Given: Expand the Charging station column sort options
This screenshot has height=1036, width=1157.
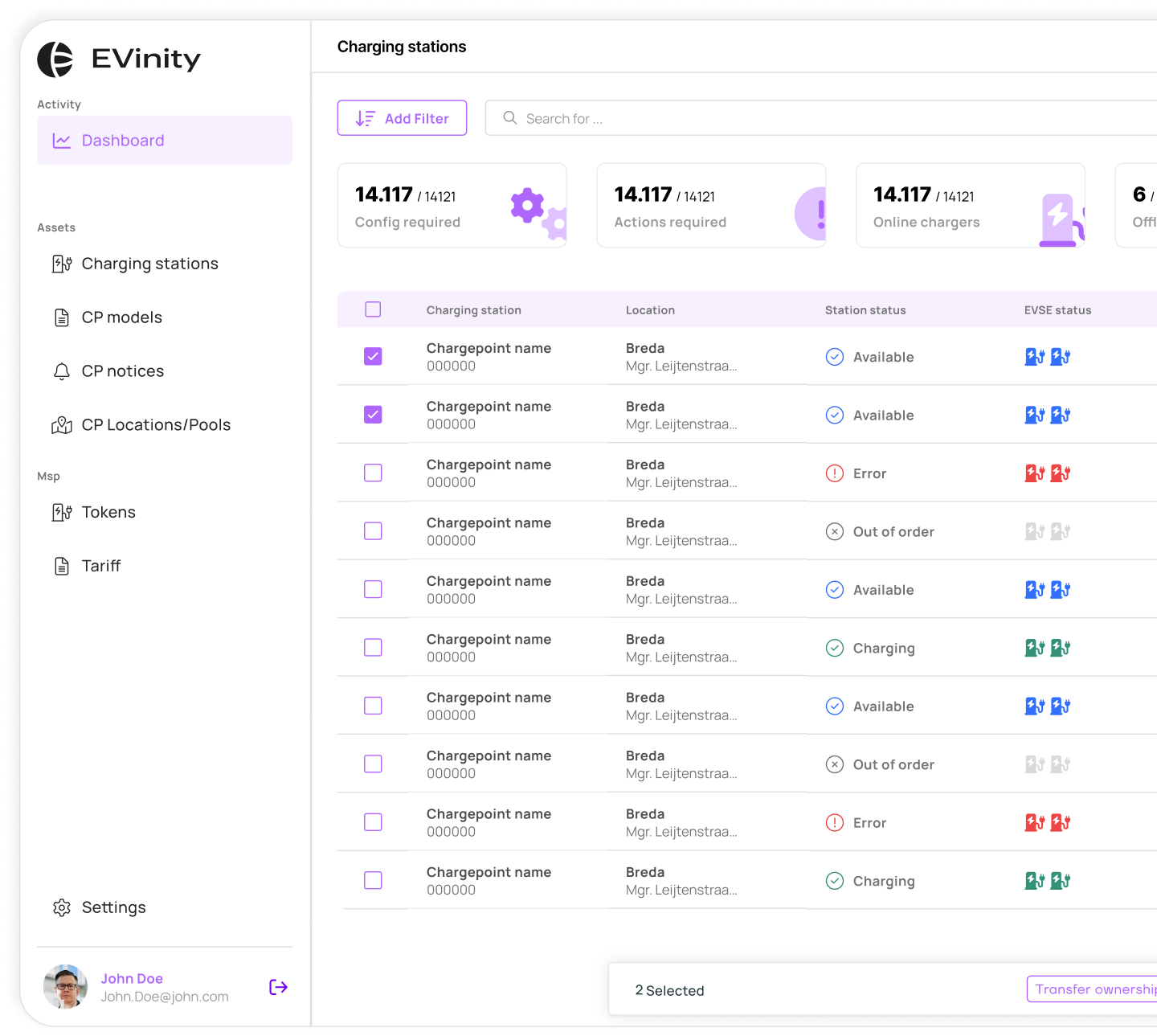Looking at the screenshot, I should tap(473, 309).
